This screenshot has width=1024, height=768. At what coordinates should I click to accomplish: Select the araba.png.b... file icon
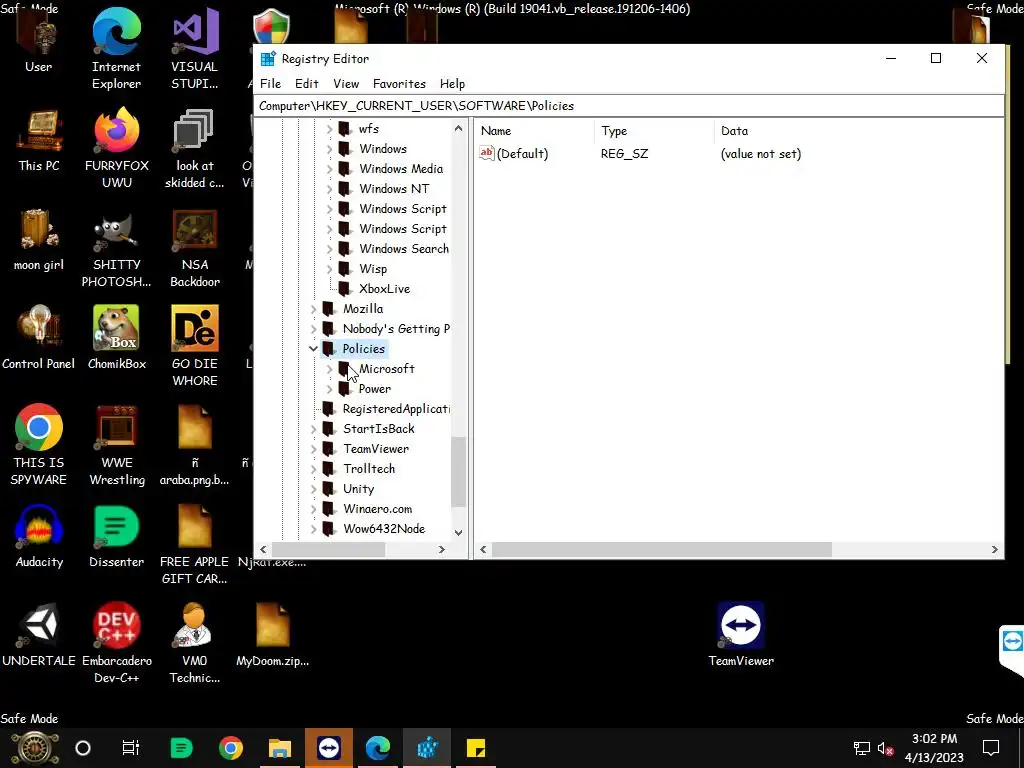pos(195,445)
